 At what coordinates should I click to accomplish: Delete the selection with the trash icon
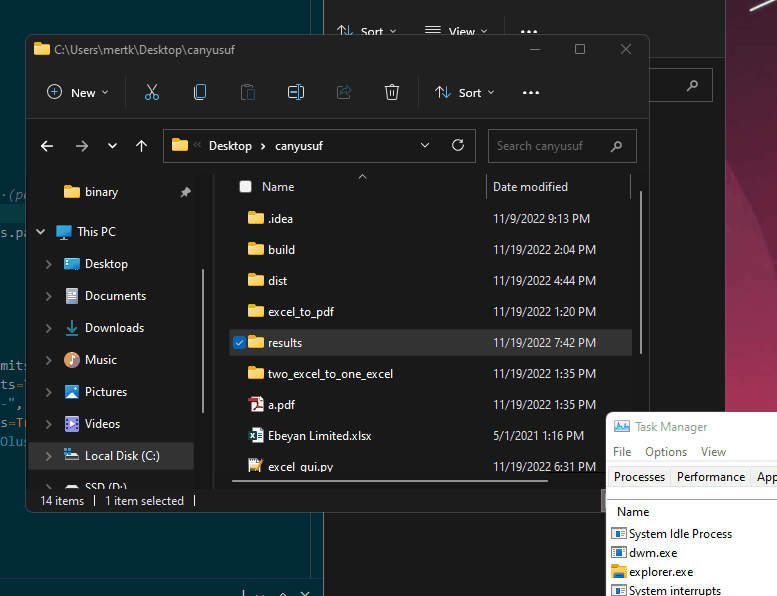pos(392,93)
